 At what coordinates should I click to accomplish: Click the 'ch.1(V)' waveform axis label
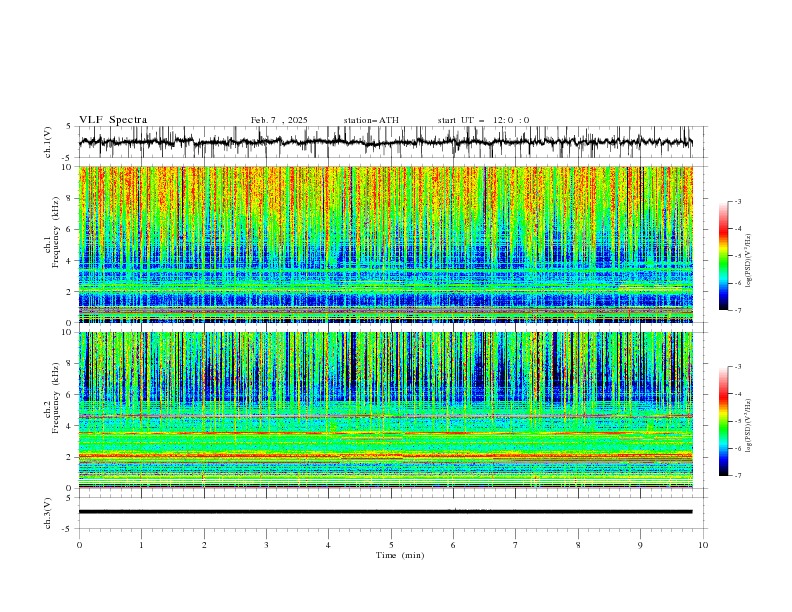[48, 142]
